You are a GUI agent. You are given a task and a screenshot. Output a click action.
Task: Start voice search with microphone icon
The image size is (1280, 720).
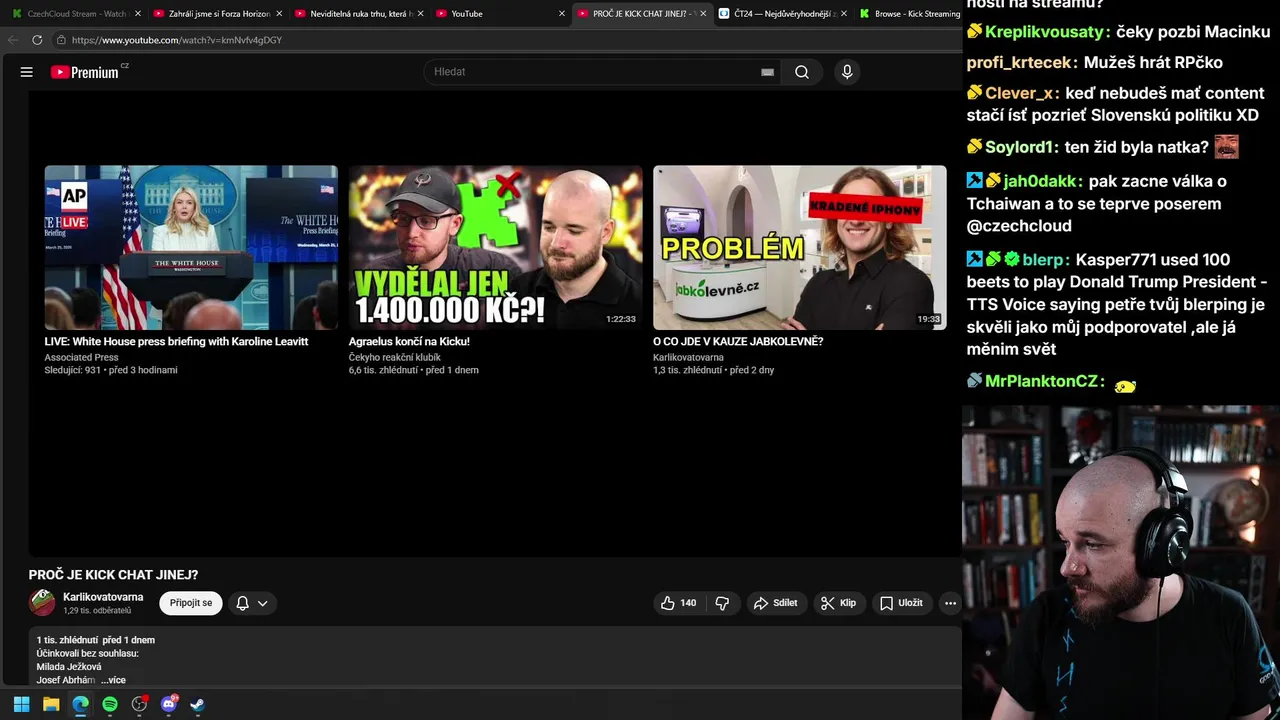click(x=847, y=72)
